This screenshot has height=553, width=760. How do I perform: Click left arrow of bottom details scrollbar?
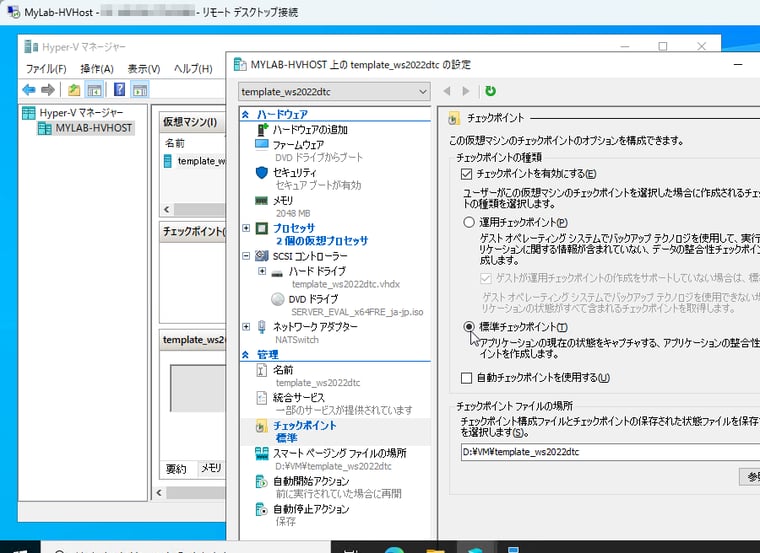click(x=159, y=493)
